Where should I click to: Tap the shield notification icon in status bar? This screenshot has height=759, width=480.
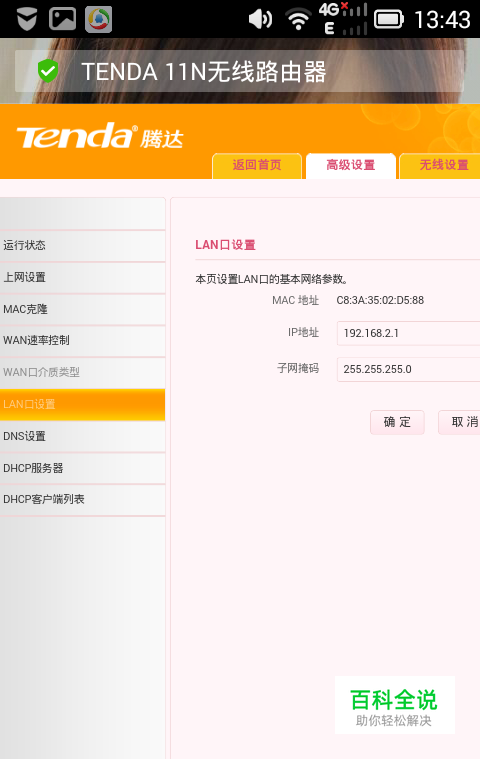click(x=27, y=19)
